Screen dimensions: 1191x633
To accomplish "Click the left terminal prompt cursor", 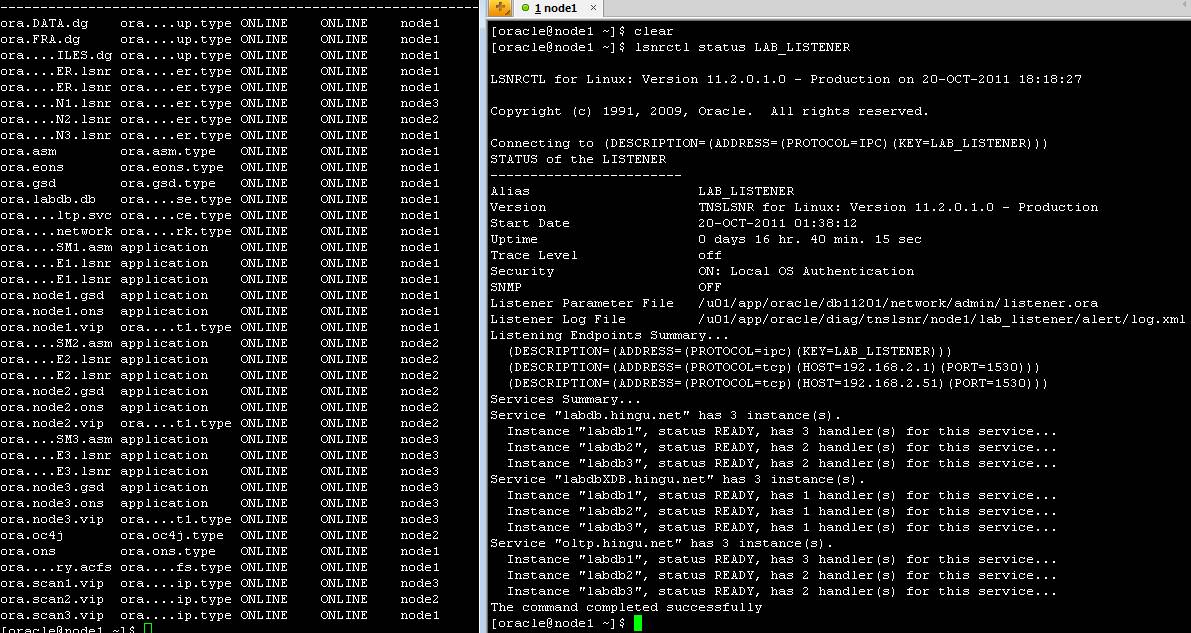I will tap(147, 629).
